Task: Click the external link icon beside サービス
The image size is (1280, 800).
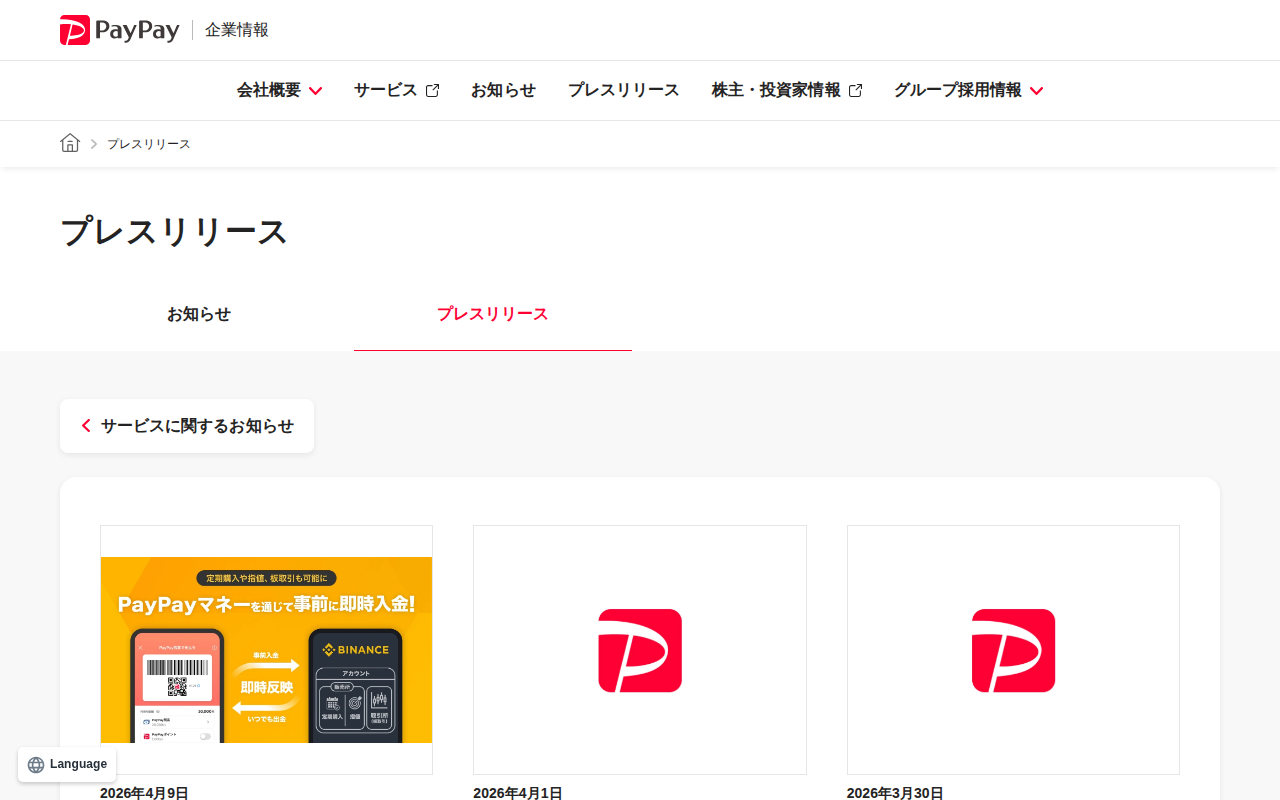Action: 432,91
